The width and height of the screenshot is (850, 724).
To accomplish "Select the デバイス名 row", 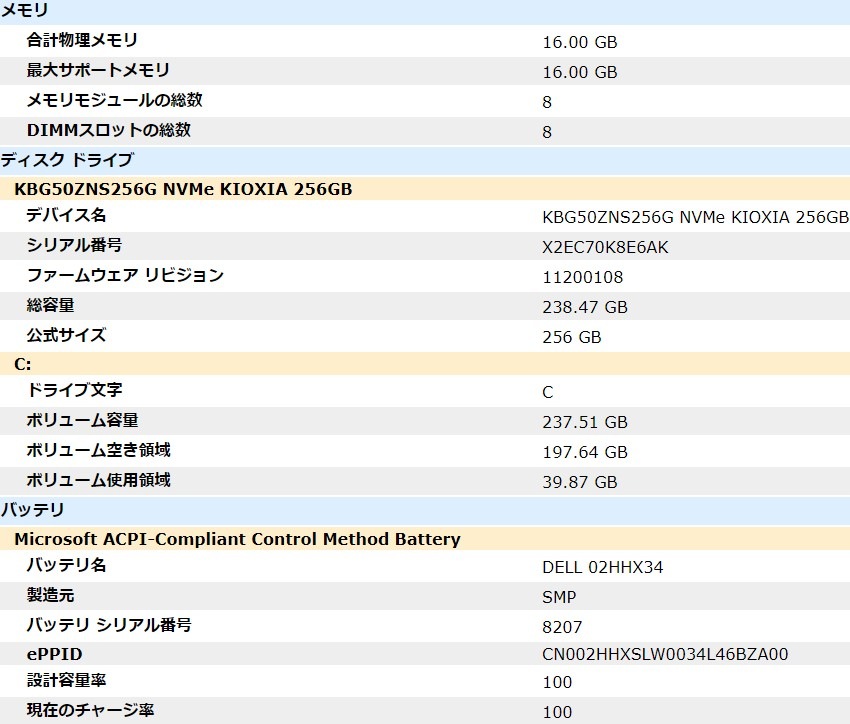I will pyautogui.click(x=300, y=216).
